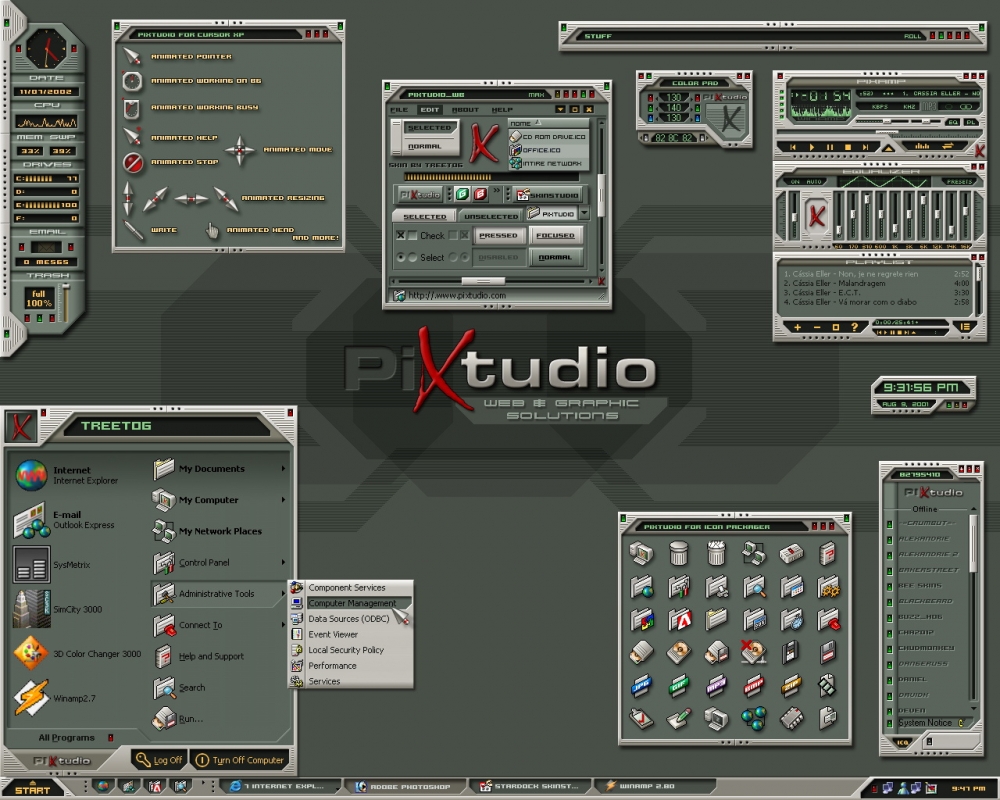This screenshot has width=1000, height=800.
Task: Open the Pixtudio combo box dropdown arrow
Action: 584,214
